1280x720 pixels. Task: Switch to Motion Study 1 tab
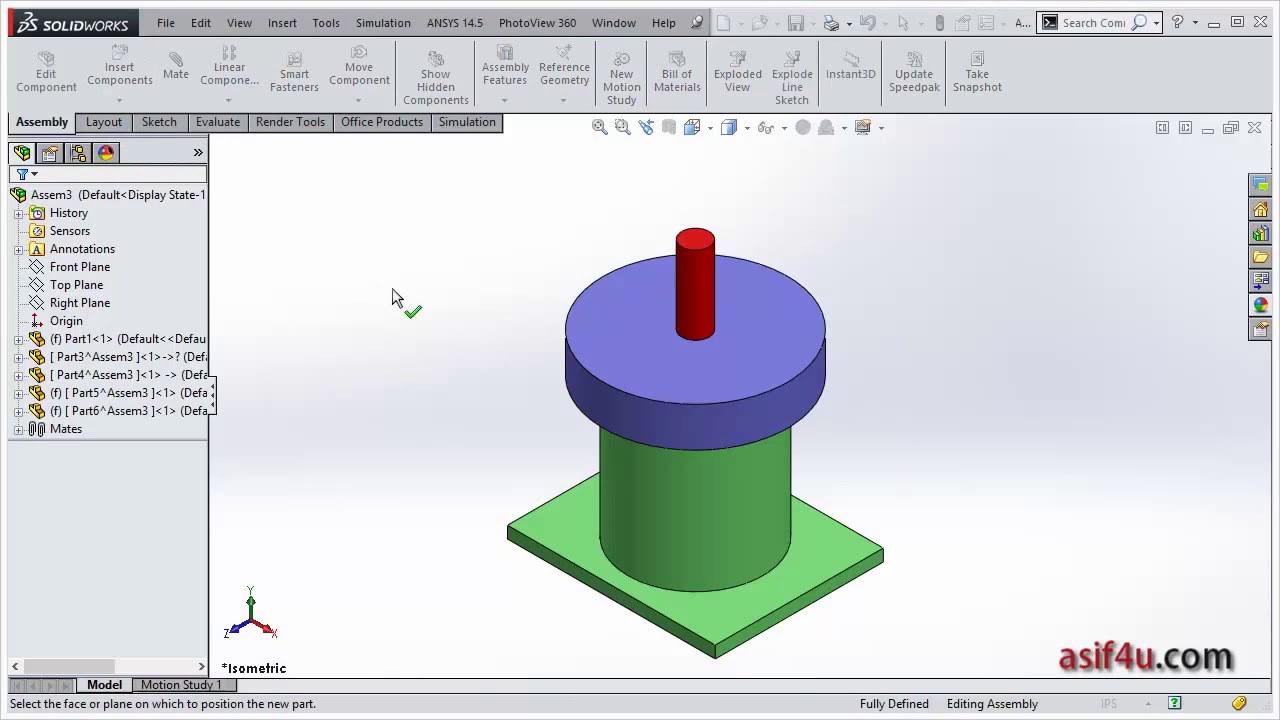click(181, 685)
